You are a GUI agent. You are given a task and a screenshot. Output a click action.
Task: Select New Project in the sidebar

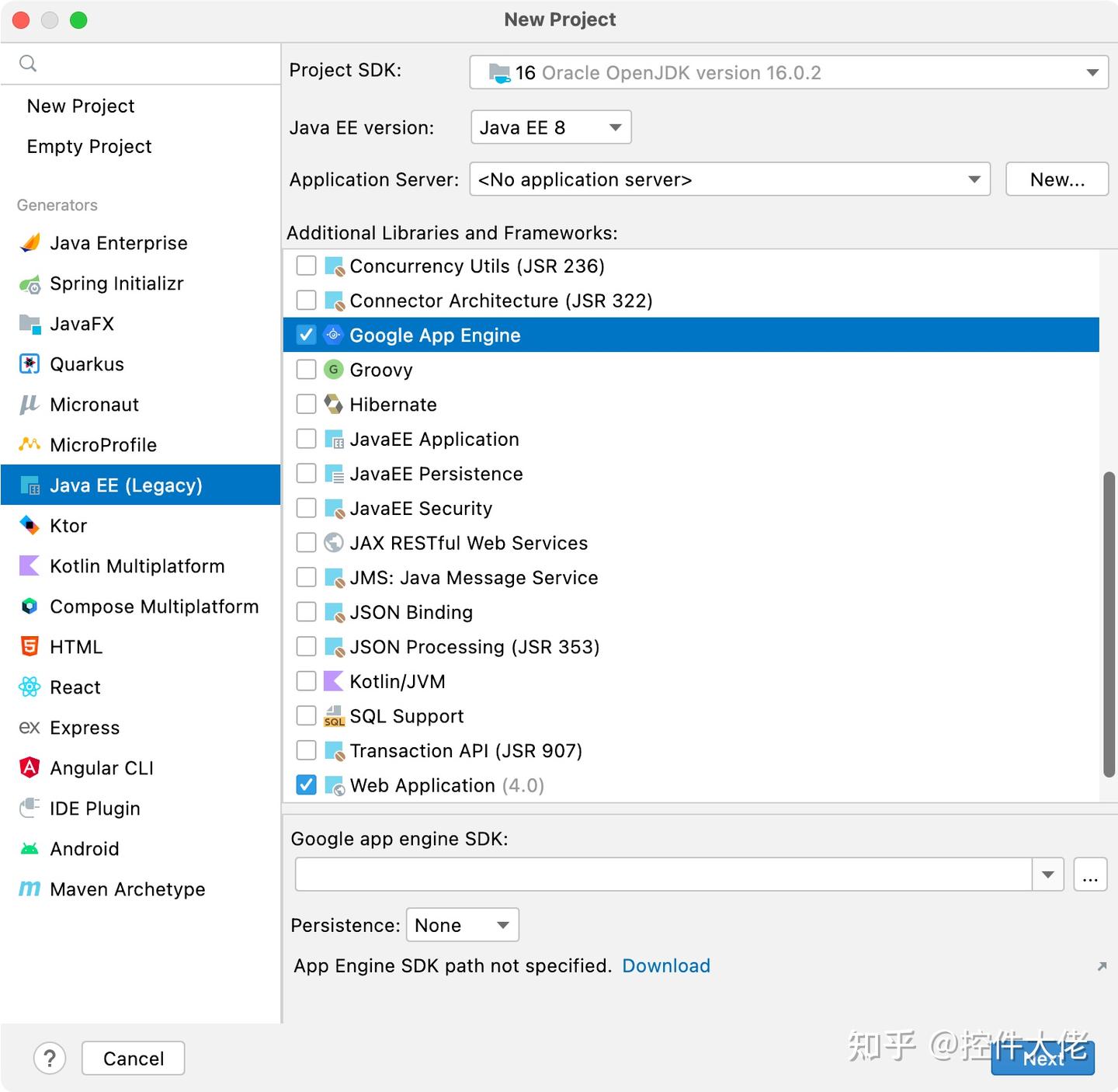coord(80,106)
